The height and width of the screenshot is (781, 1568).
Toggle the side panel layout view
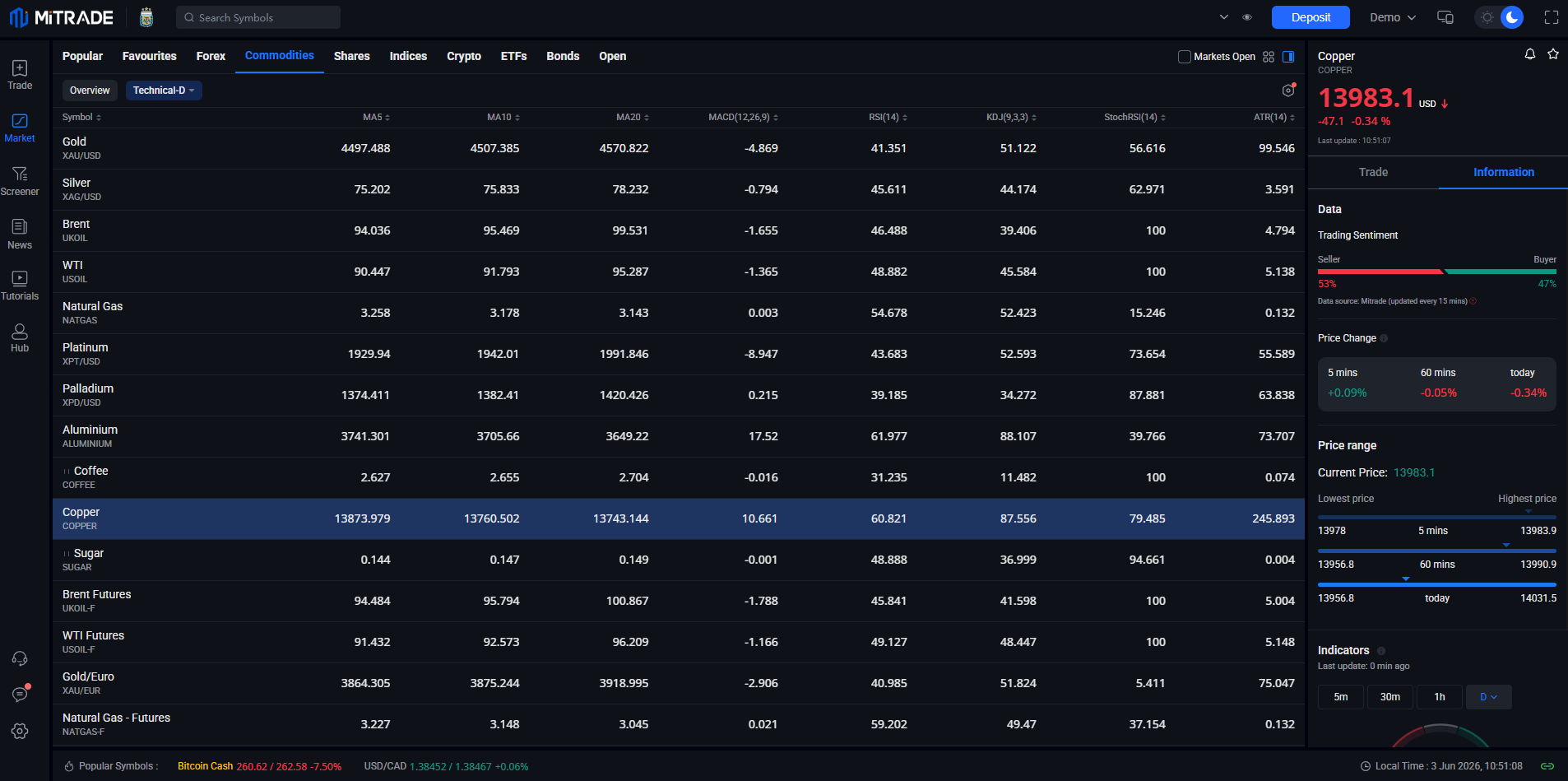point(1288,57)
